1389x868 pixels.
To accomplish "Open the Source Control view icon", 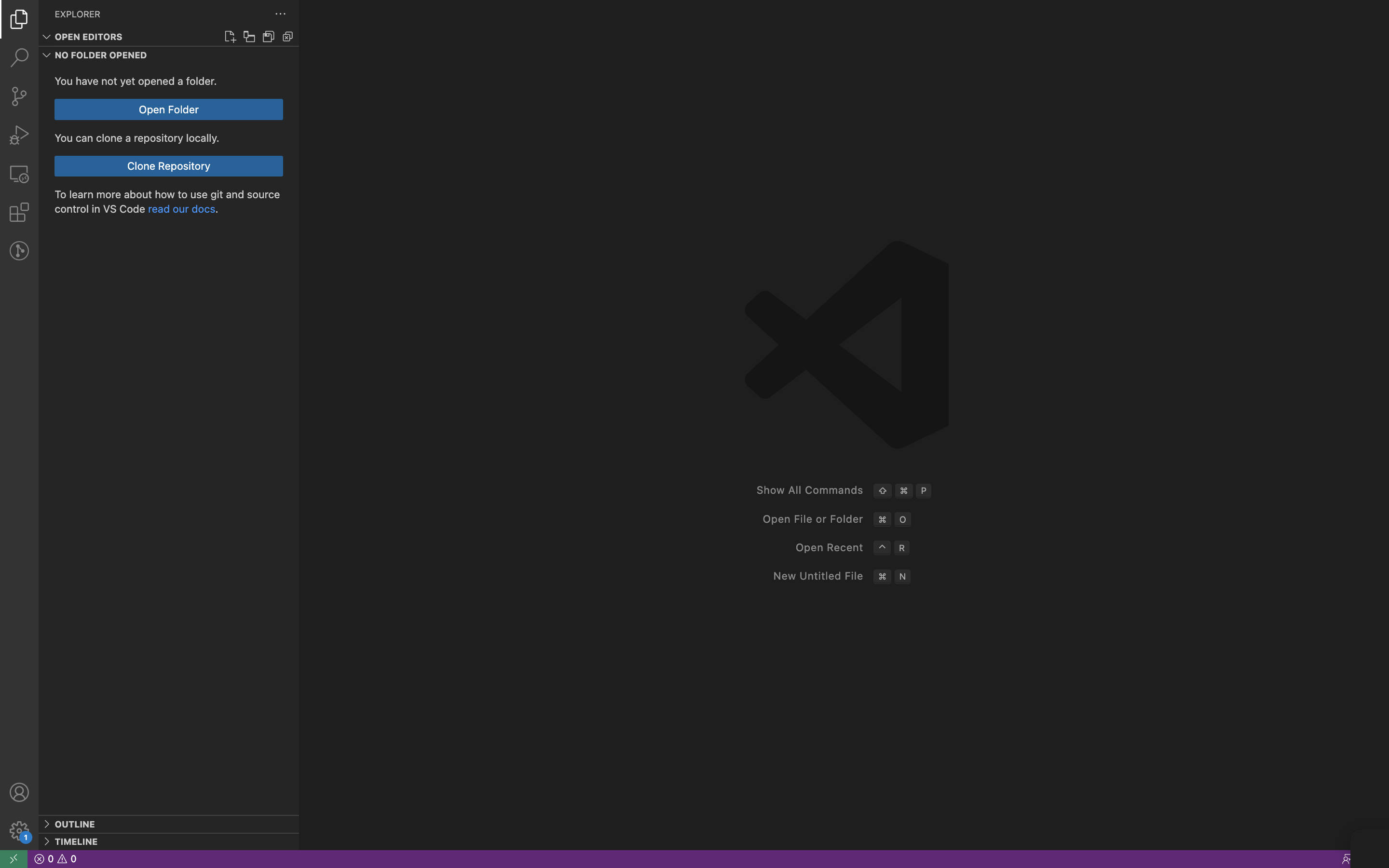I will pos(19,96).
